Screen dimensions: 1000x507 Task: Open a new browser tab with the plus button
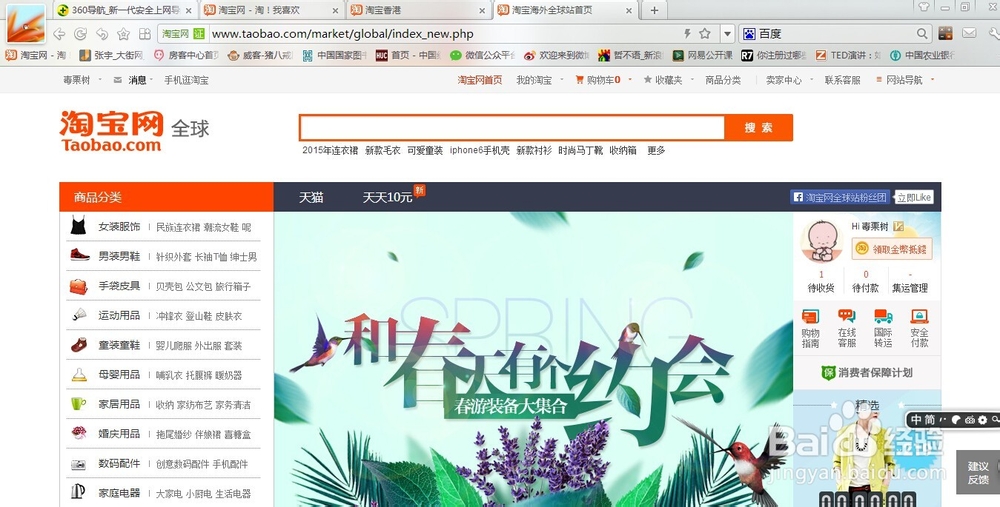[x=654, y=10]
